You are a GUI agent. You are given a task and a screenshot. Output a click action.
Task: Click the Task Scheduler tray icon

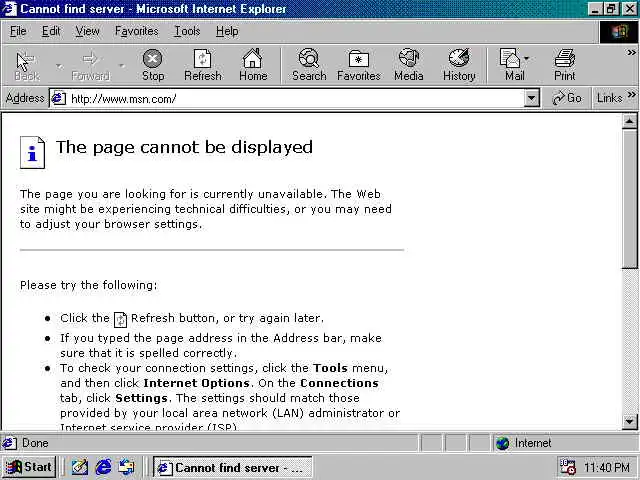coord(567,467)
